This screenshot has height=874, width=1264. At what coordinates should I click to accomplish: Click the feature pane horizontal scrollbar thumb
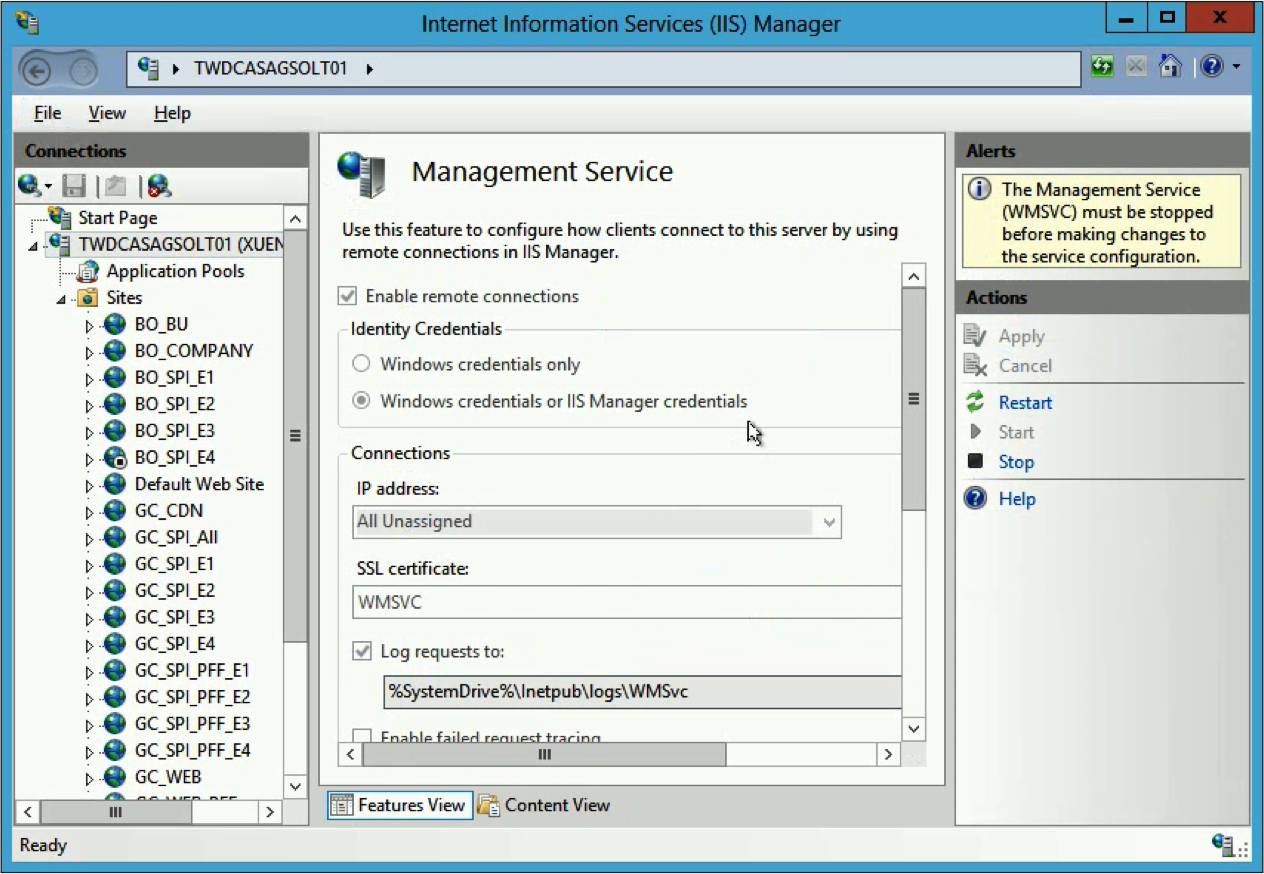[x=544, y=754]
